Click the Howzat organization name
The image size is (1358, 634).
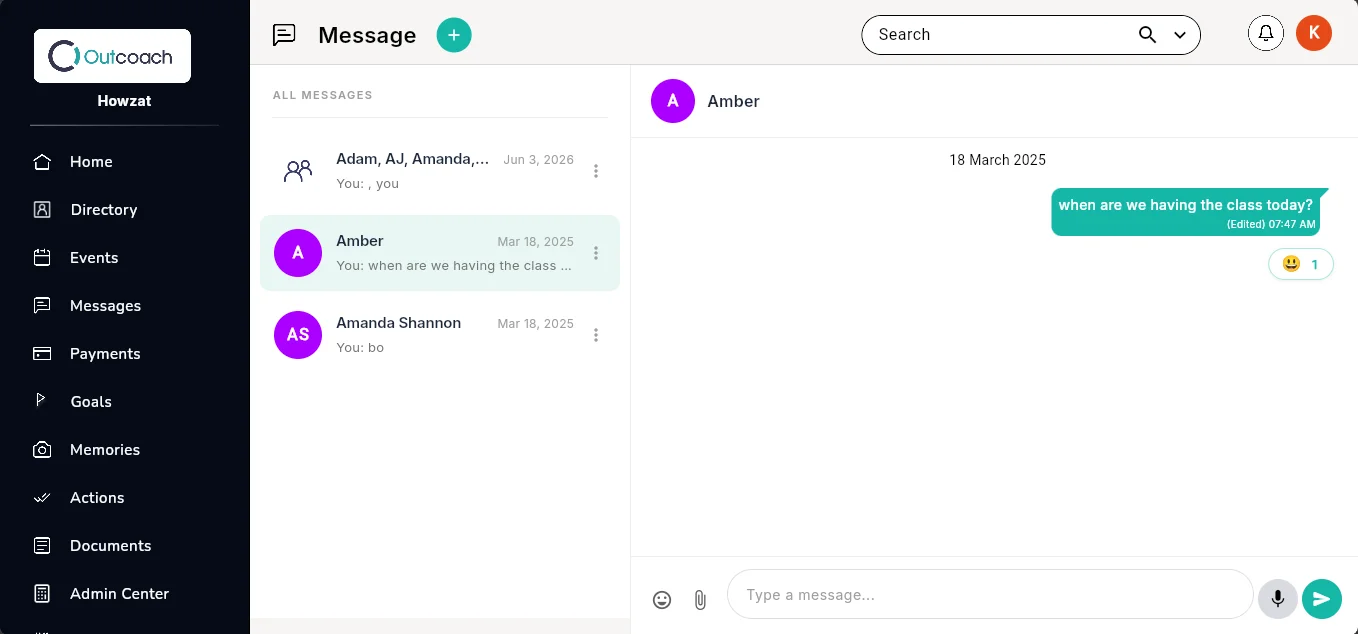(x=124, y=101)
